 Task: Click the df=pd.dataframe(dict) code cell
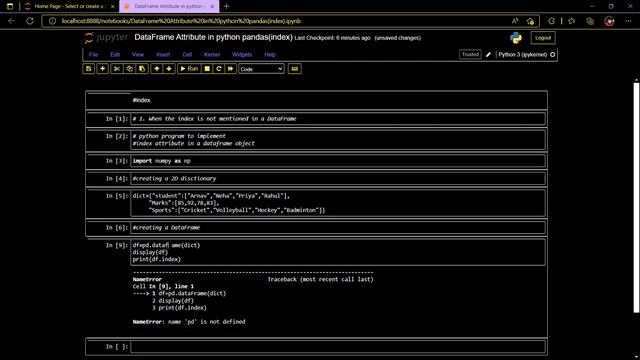click(338, 252)
